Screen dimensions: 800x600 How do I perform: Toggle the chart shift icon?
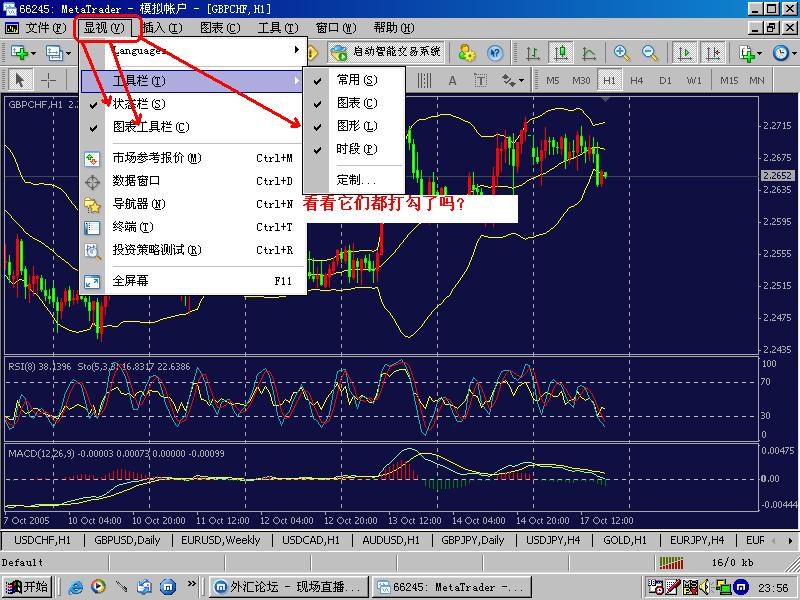click(x=713, y=53)
